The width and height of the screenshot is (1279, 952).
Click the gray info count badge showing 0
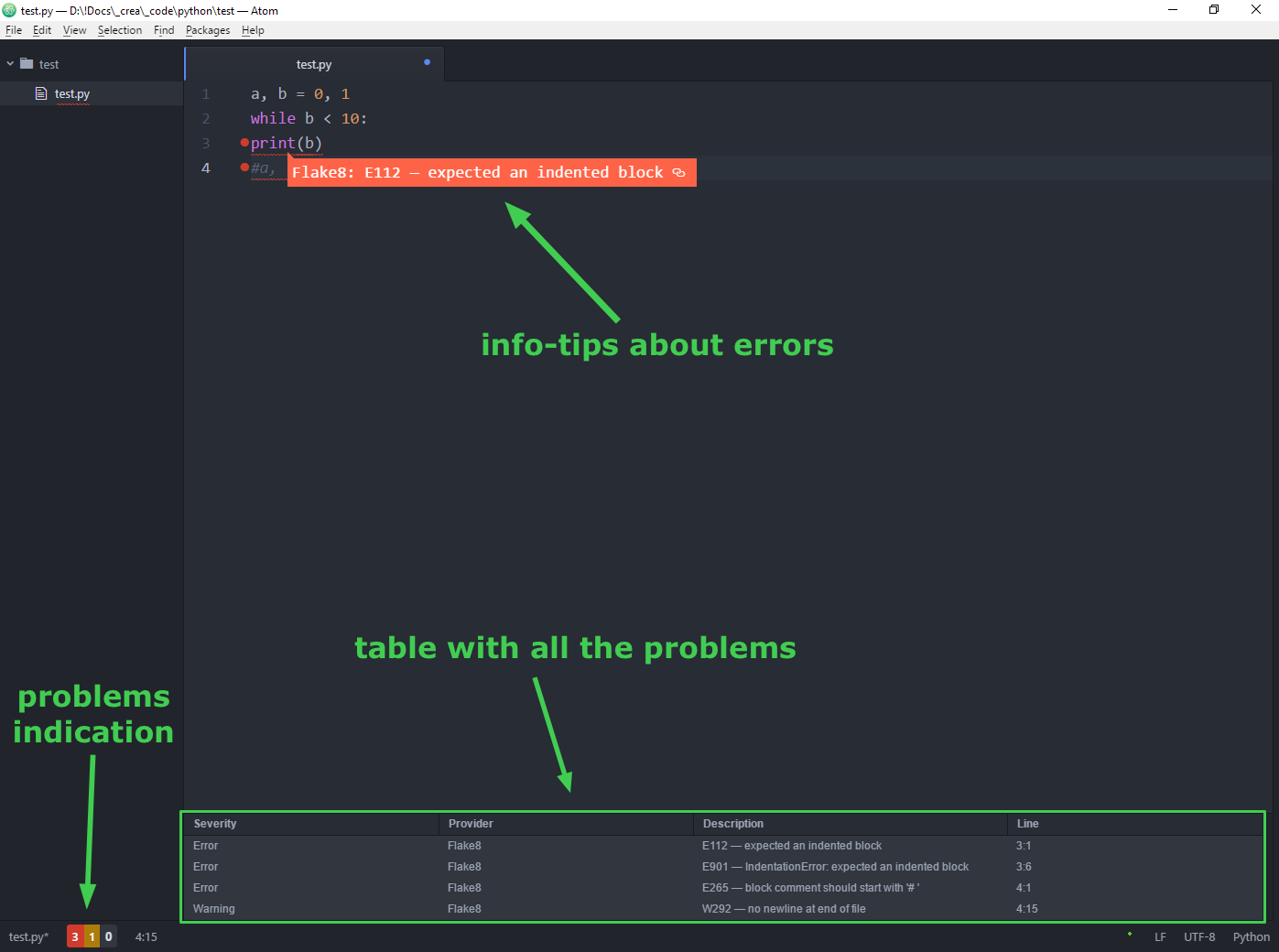[107, 936]
